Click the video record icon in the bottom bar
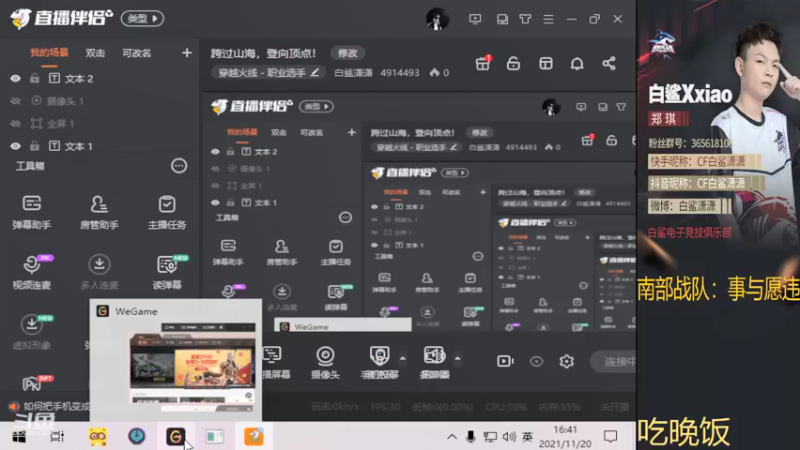The image size is (800, 450). click(x=505, y=361)
